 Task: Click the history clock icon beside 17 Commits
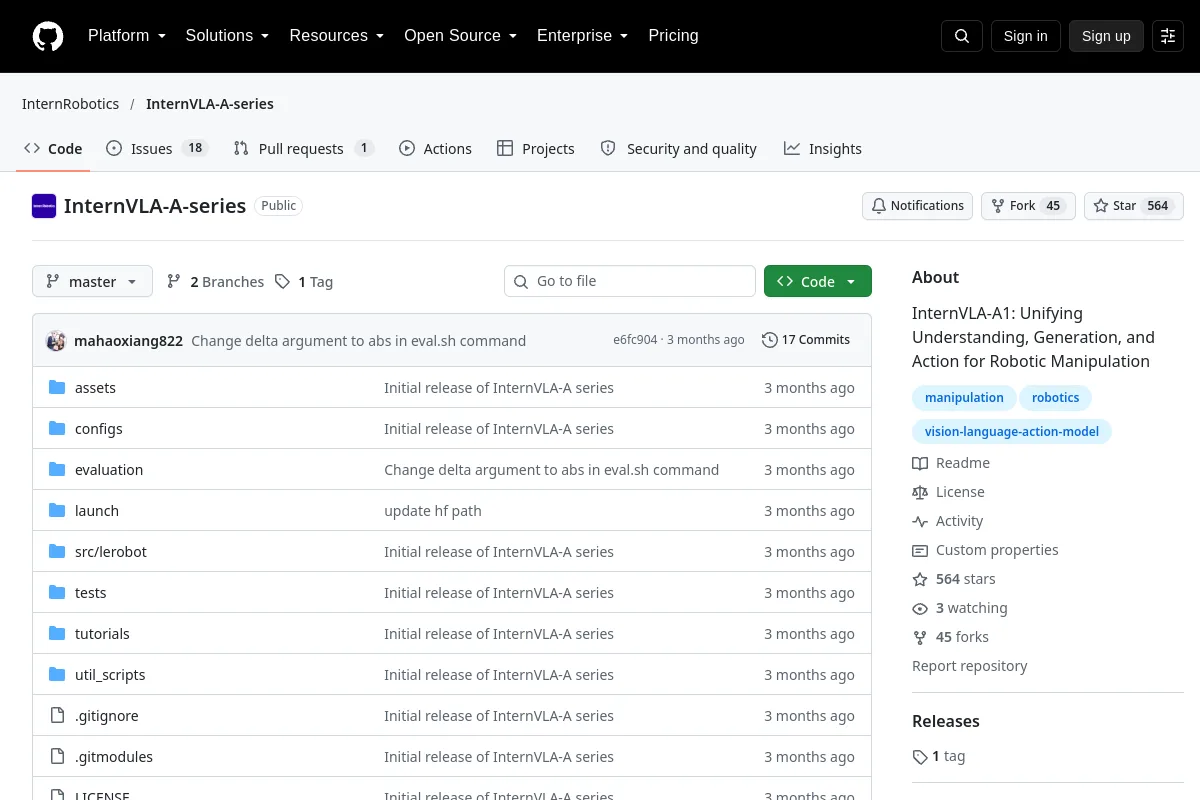(x=769, y=340)
